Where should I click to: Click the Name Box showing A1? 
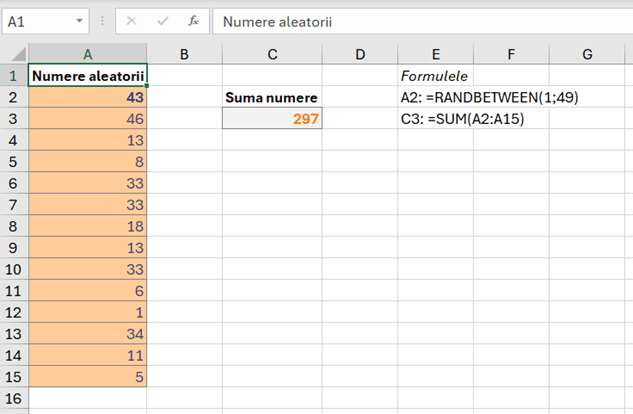click(38, 20)
